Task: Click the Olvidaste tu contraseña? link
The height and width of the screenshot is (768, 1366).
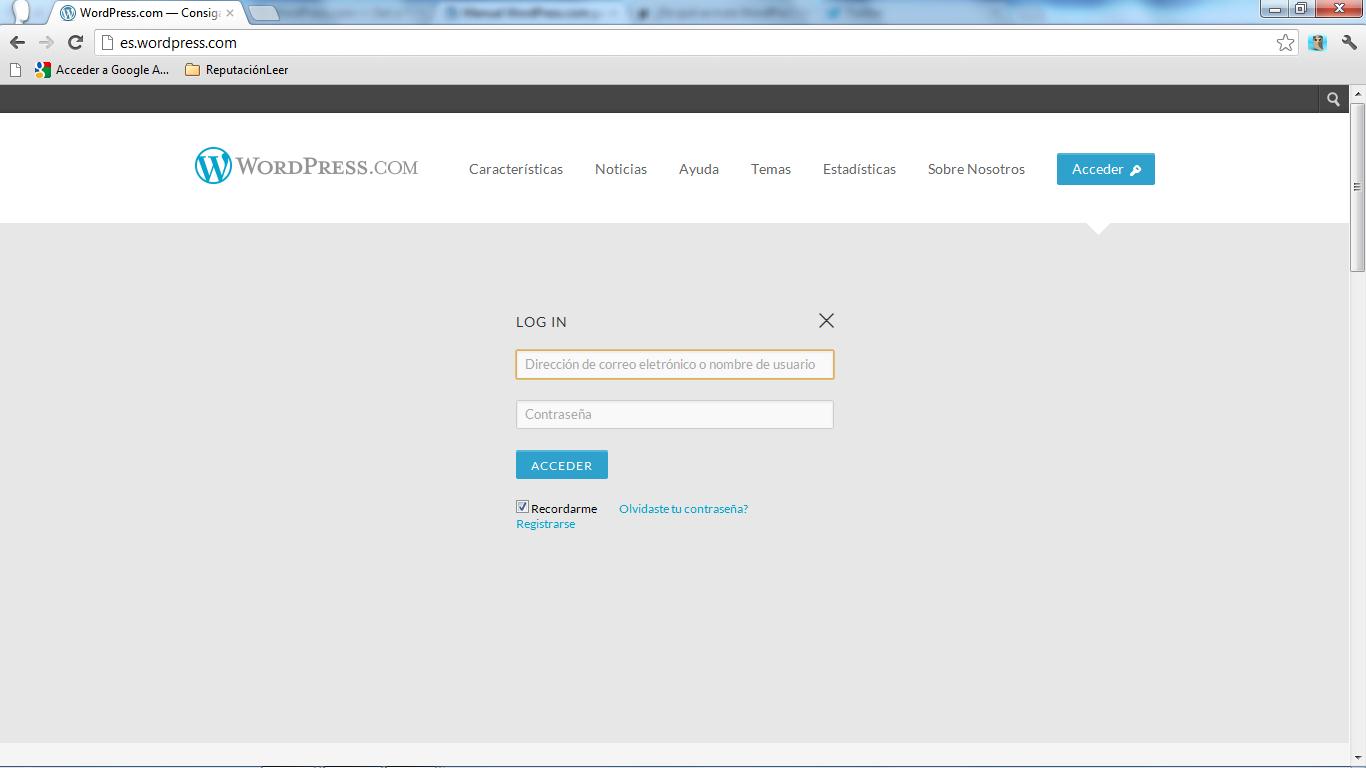Action: coord(683,509)
